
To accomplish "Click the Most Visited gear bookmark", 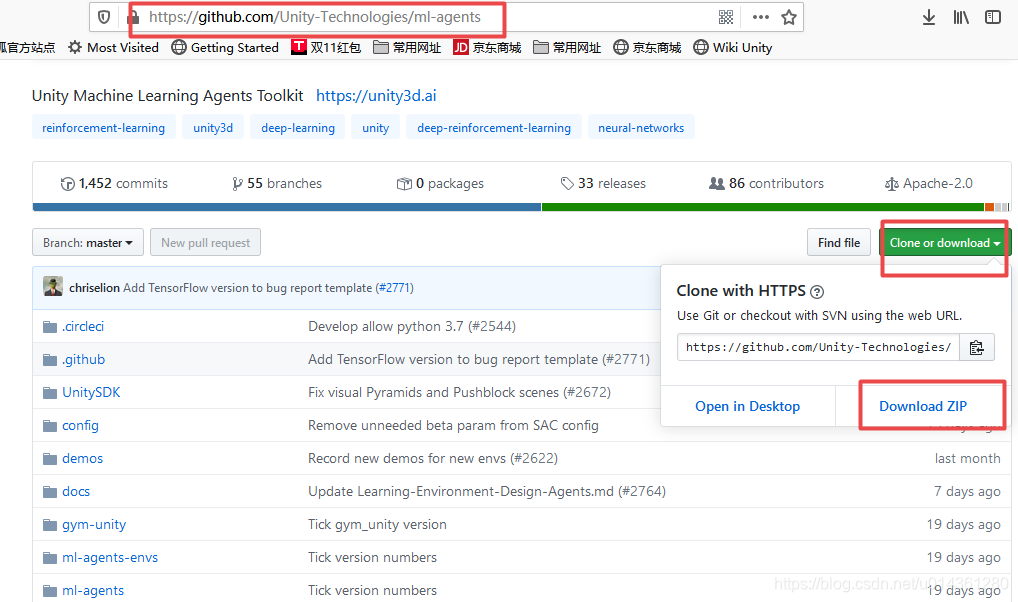I will click(114, 47).
